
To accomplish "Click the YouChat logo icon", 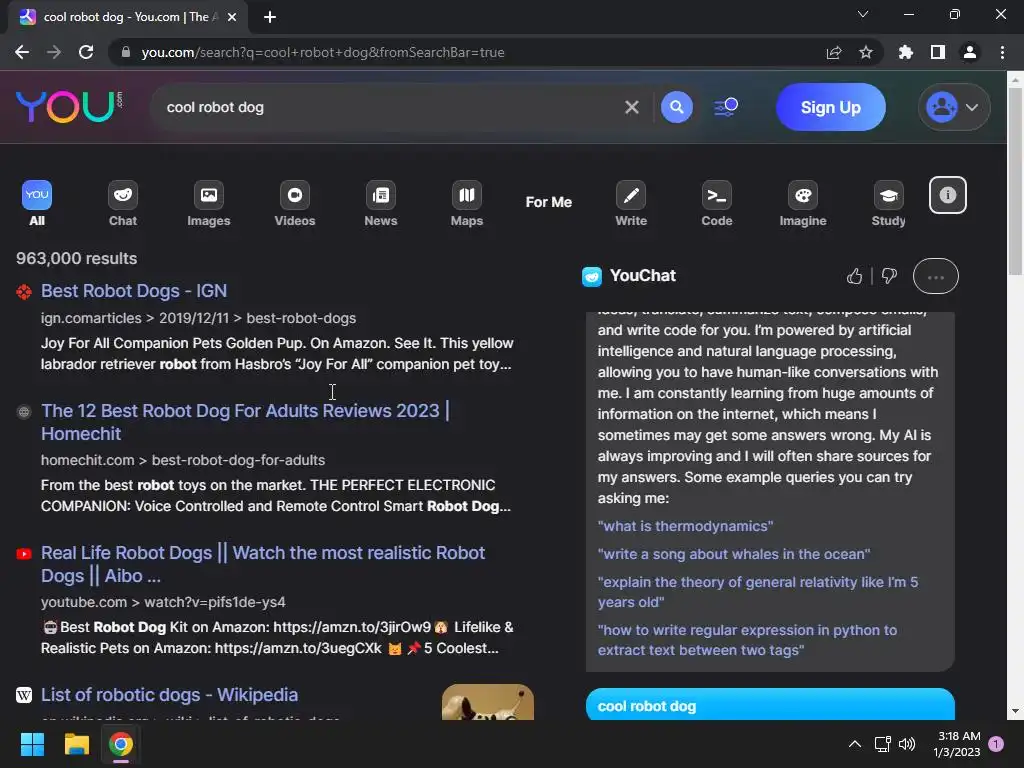I will click(592, 276).
